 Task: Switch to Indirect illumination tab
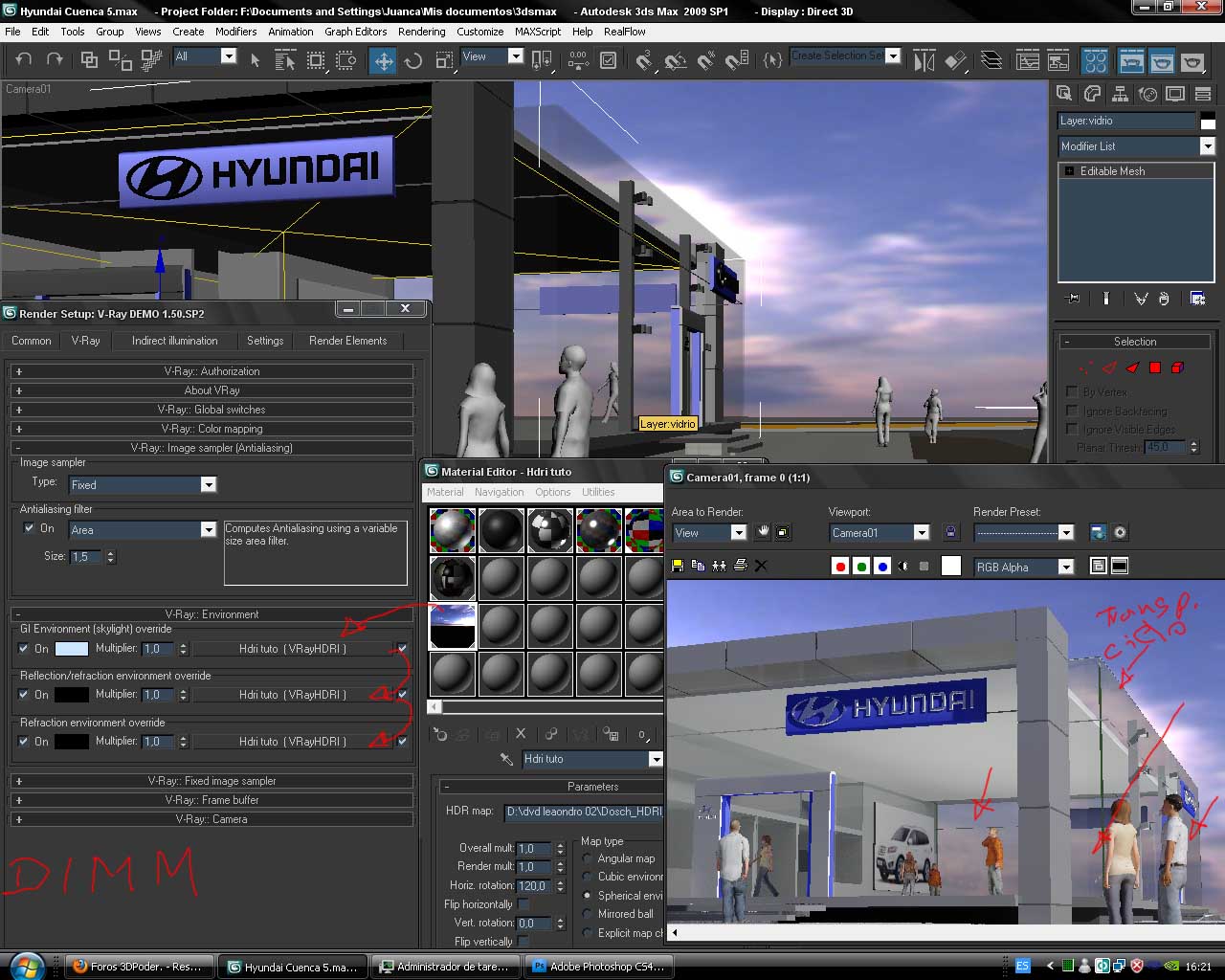(x=174, y=341)
